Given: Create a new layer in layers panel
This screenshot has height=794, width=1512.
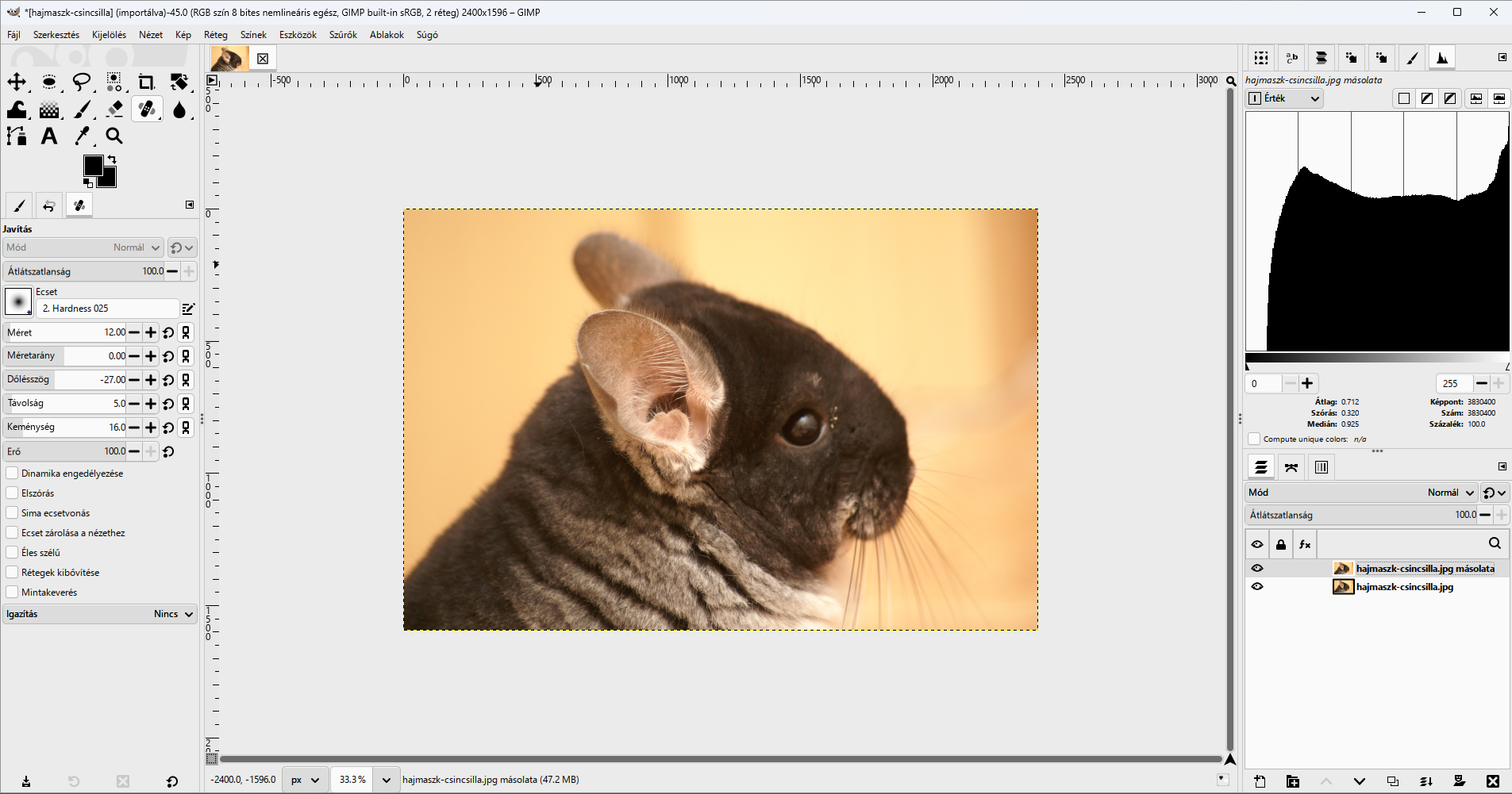Looking at the screenshot, I should pos(1260,781).
